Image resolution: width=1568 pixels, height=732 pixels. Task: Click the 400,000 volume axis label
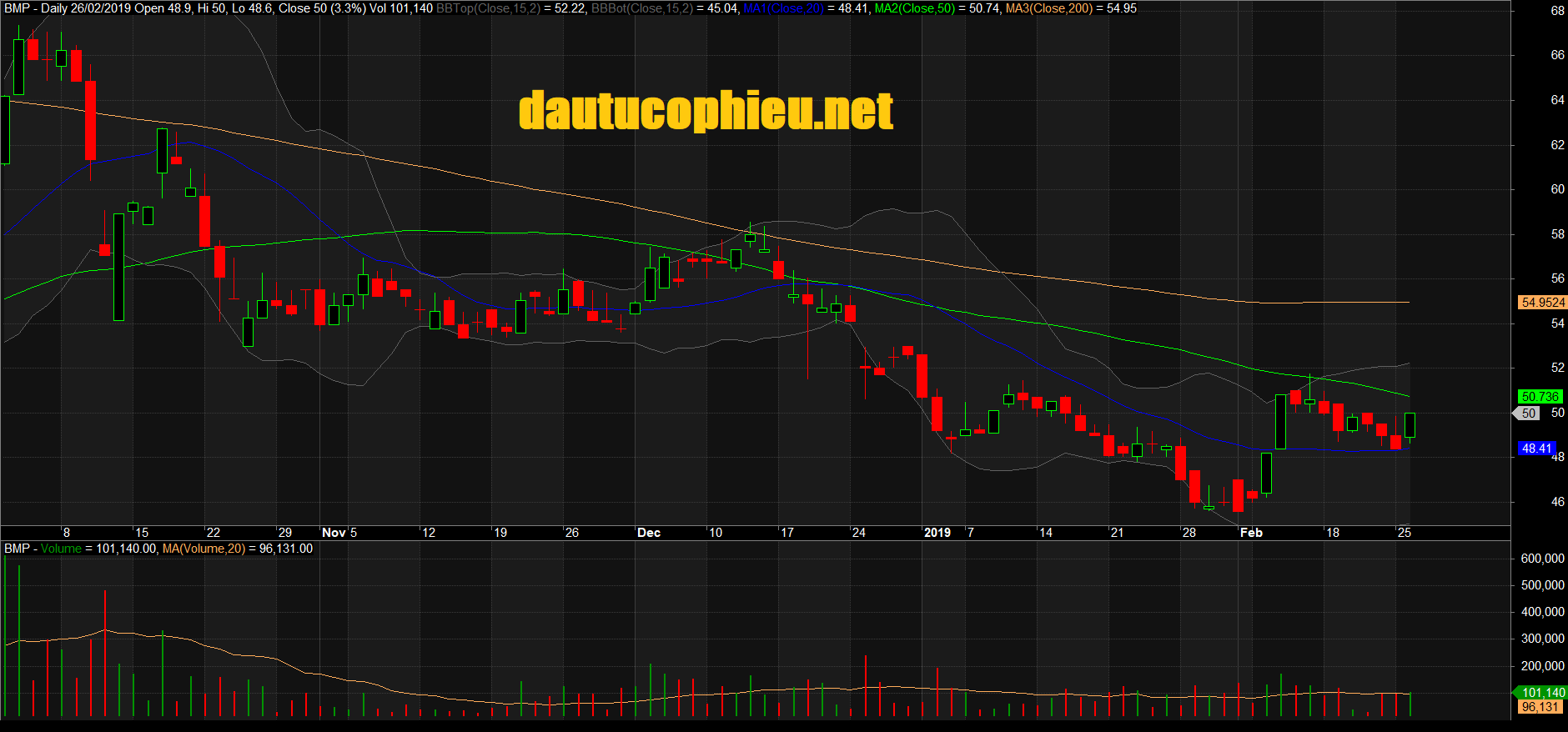[x=1543, y=612]
